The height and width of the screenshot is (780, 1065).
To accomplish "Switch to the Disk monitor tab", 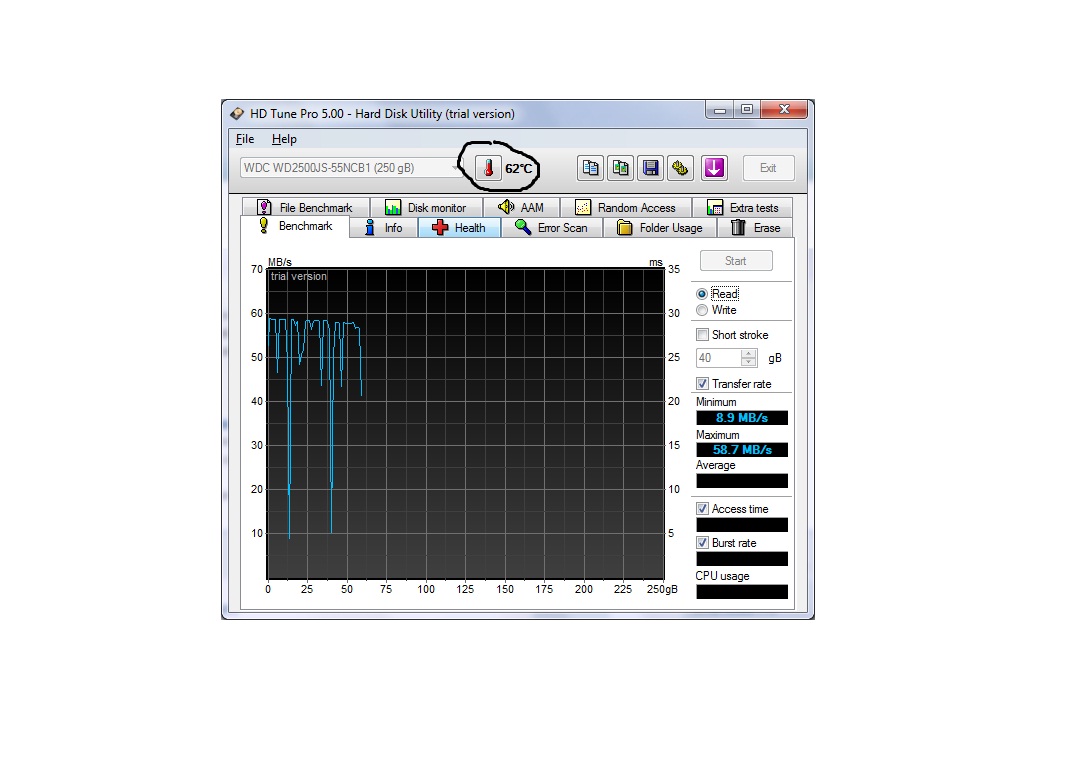I will tap(426, 207).
